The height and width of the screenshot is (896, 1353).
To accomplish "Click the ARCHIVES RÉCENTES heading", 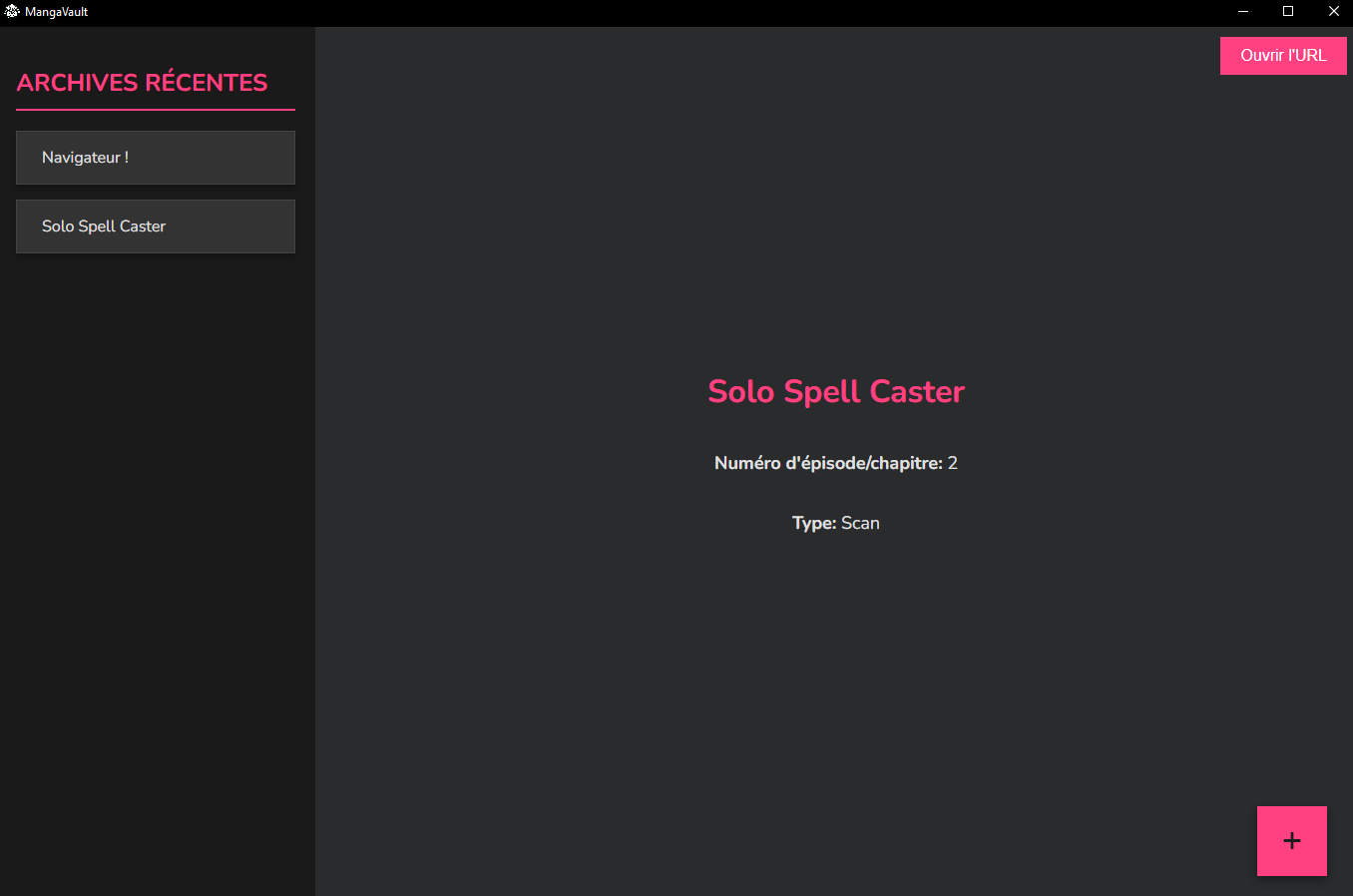I will [142, 83].
